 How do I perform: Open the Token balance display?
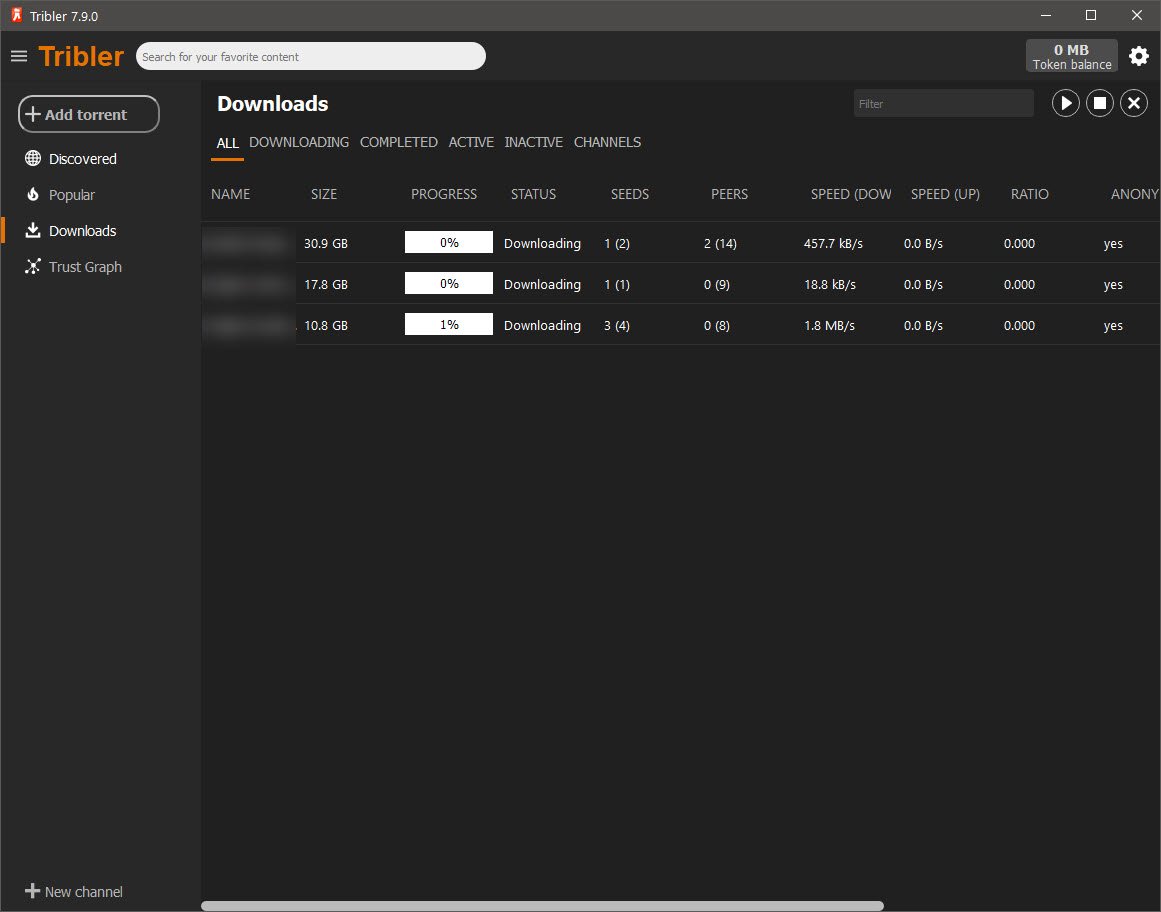[1071, 56]
